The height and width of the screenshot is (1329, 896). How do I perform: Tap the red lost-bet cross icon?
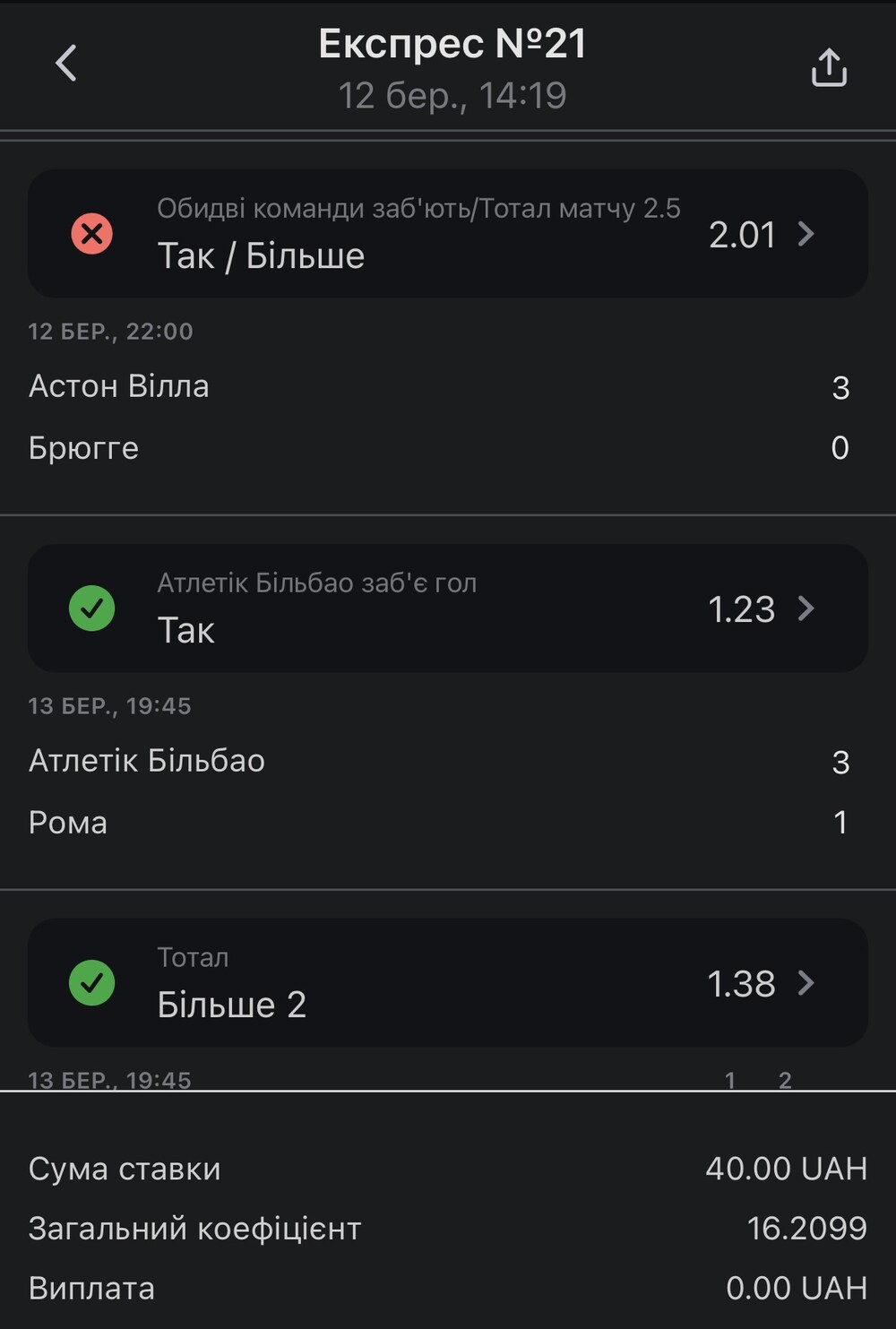point(91,234)
